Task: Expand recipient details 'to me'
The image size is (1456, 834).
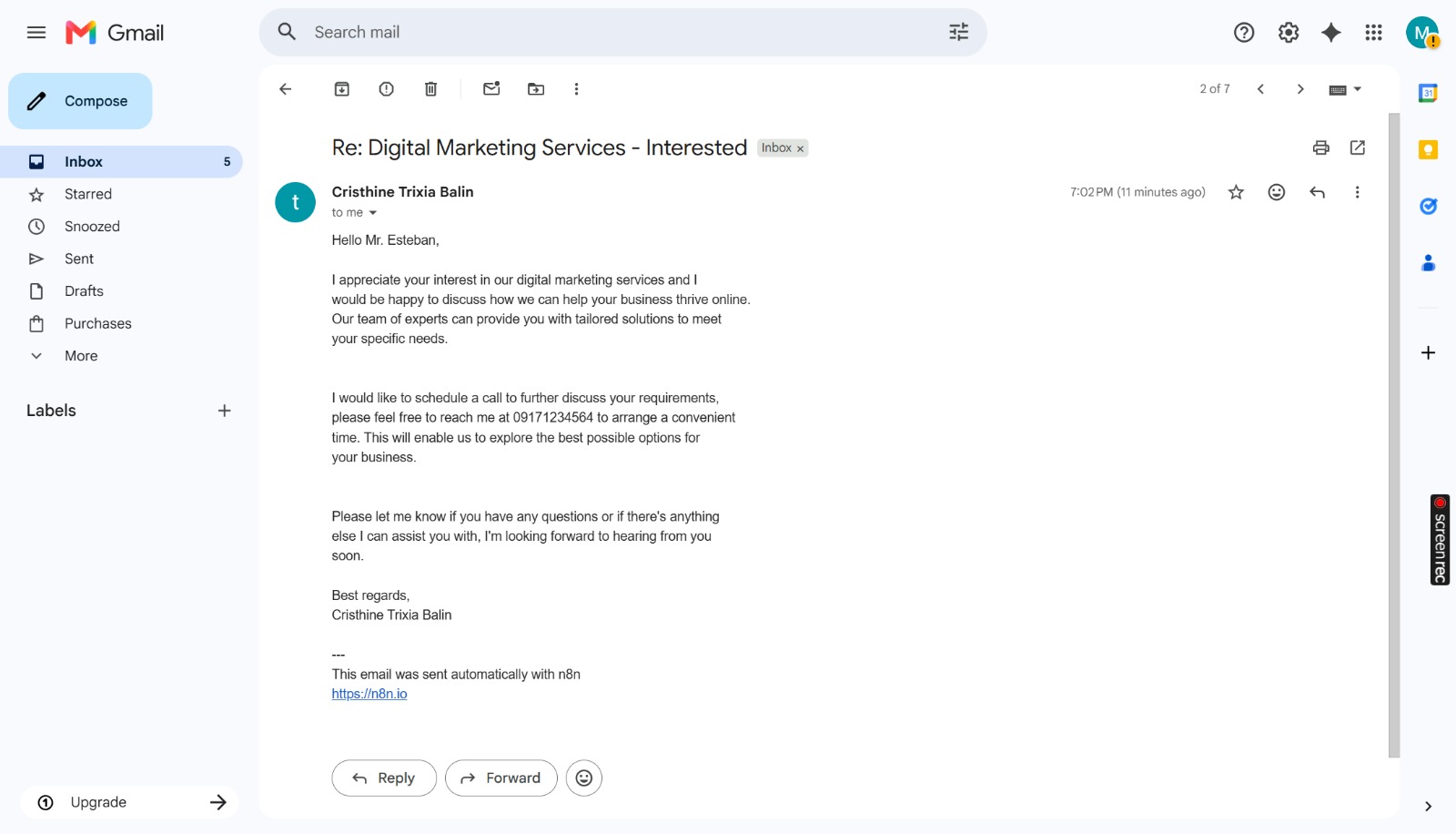Action: tap(372, 213)
